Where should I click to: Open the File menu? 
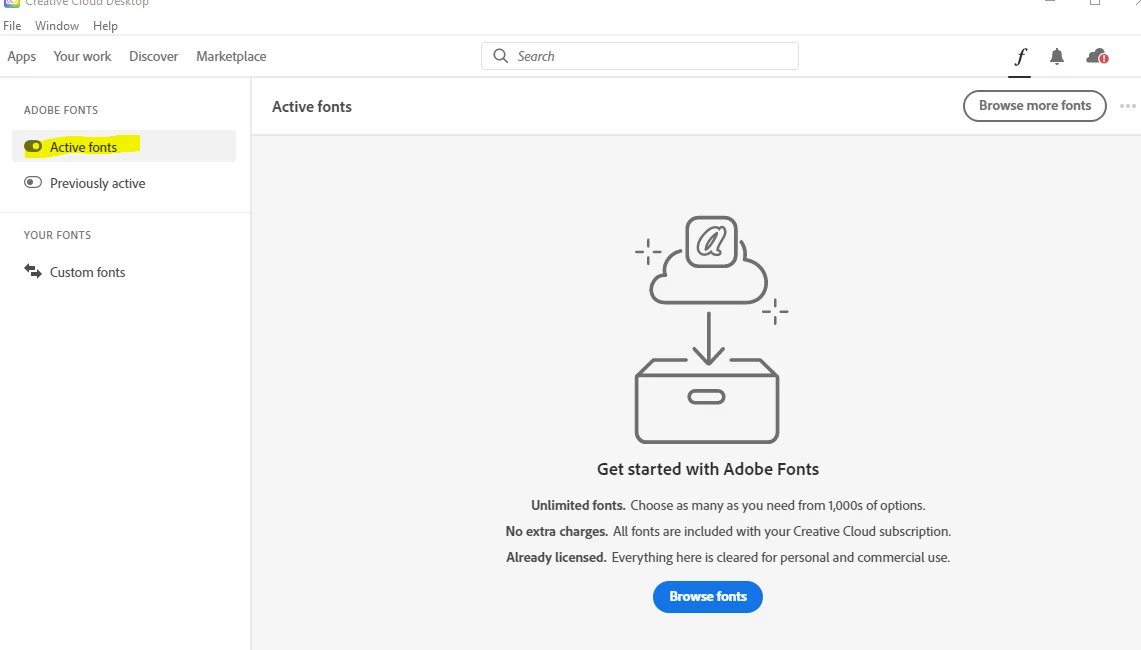click(12, 25)
